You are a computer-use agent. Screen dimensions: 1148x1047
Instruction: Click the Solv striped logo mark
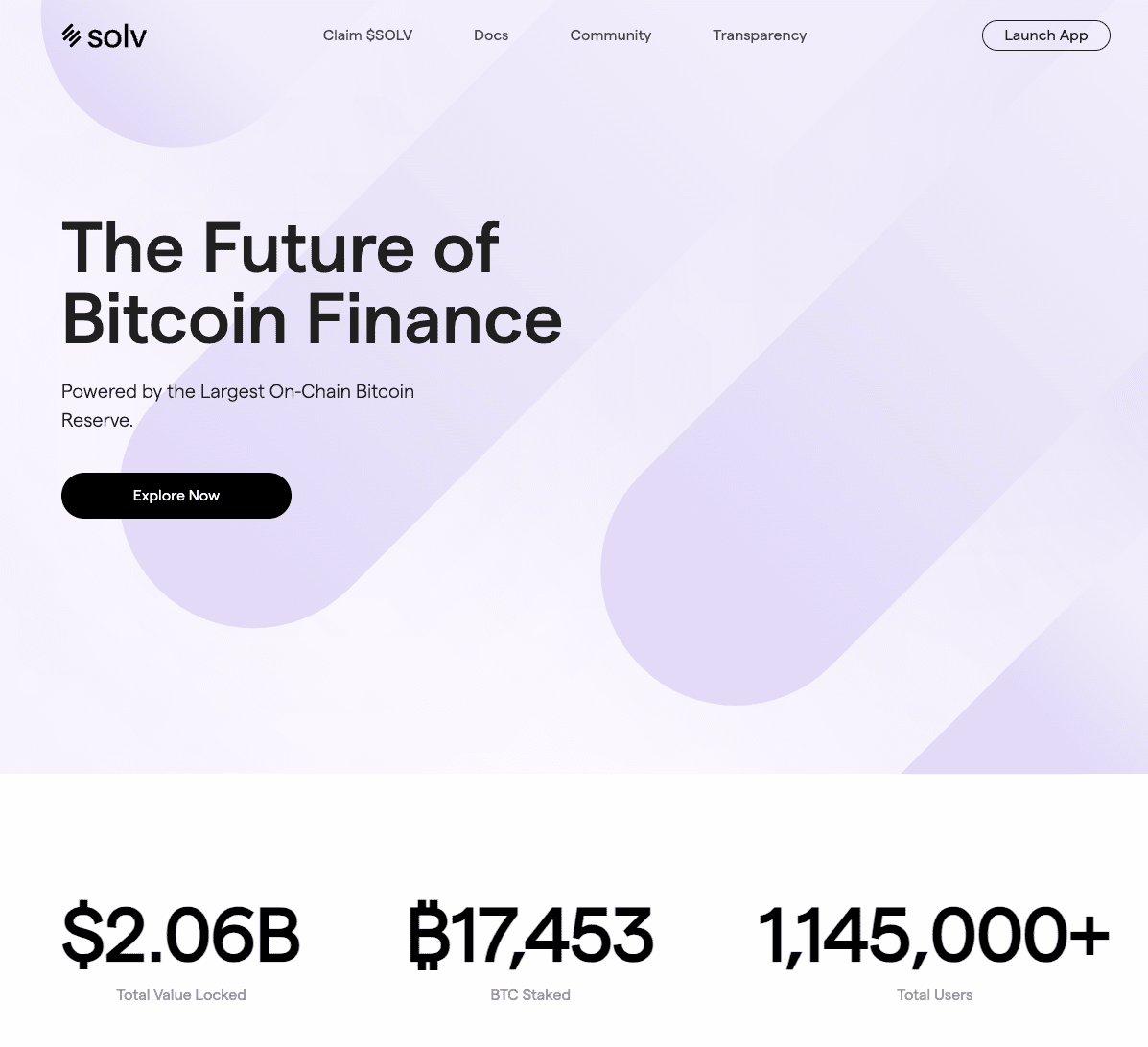click(72, 35)
